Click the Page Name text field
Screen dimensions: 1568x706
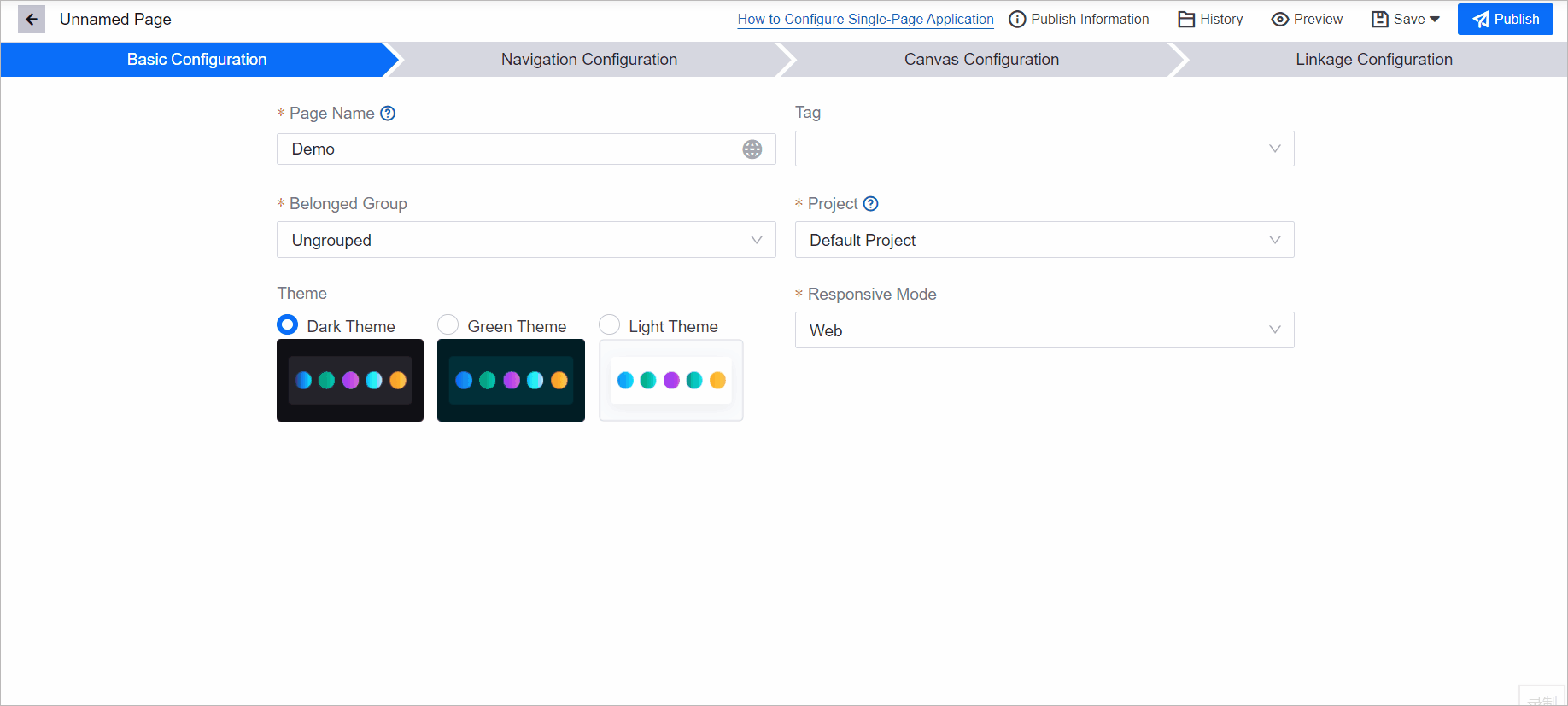tap(508, 149)
